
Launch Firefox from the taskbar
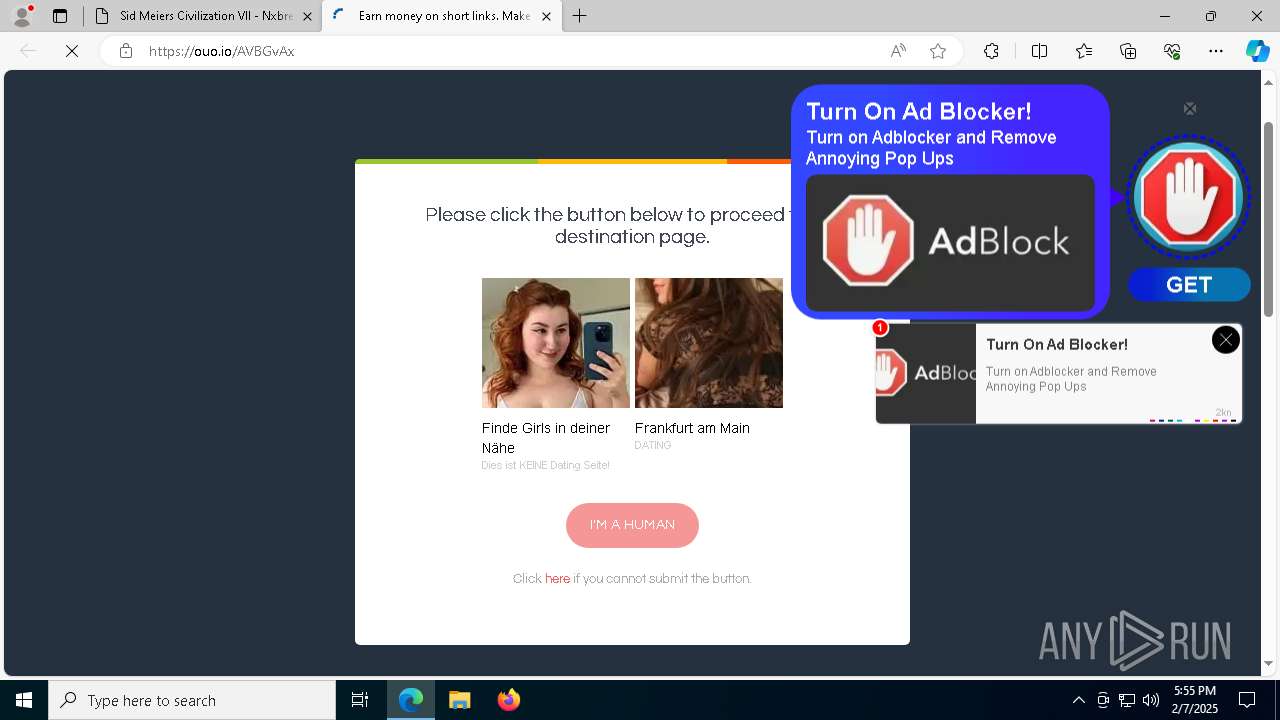(509, 700)
